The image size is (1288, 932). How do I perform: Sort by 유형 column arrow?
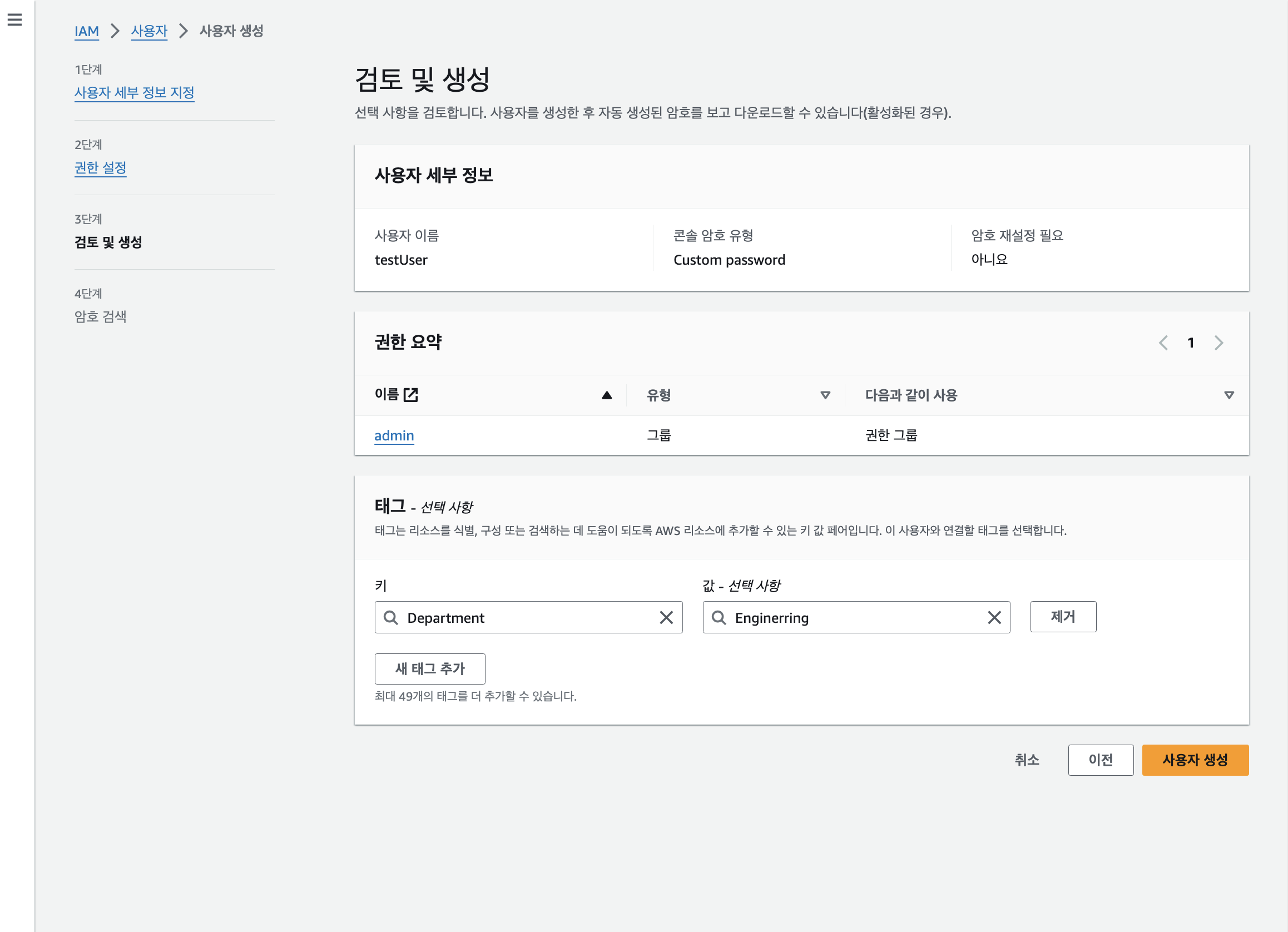coord(825,395)
